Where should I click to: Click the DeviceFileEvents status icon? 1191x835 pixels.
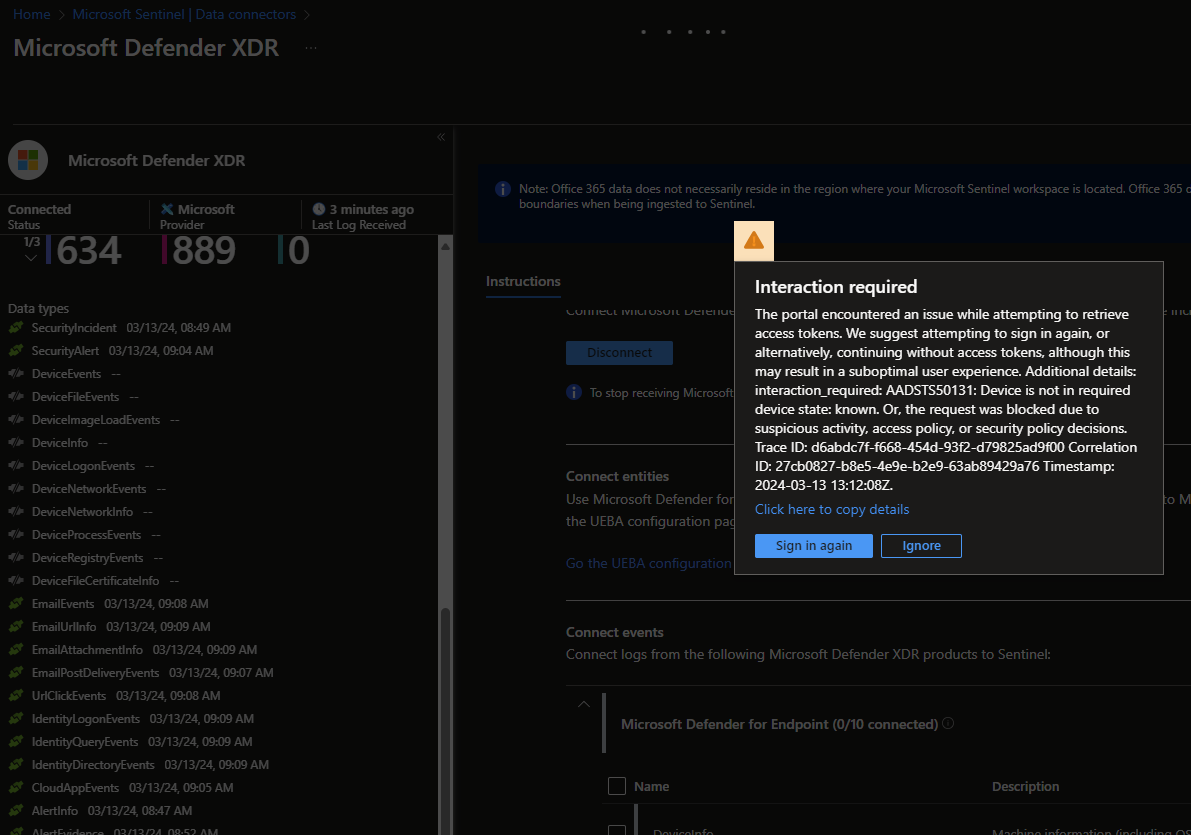[x=16, y=397]
